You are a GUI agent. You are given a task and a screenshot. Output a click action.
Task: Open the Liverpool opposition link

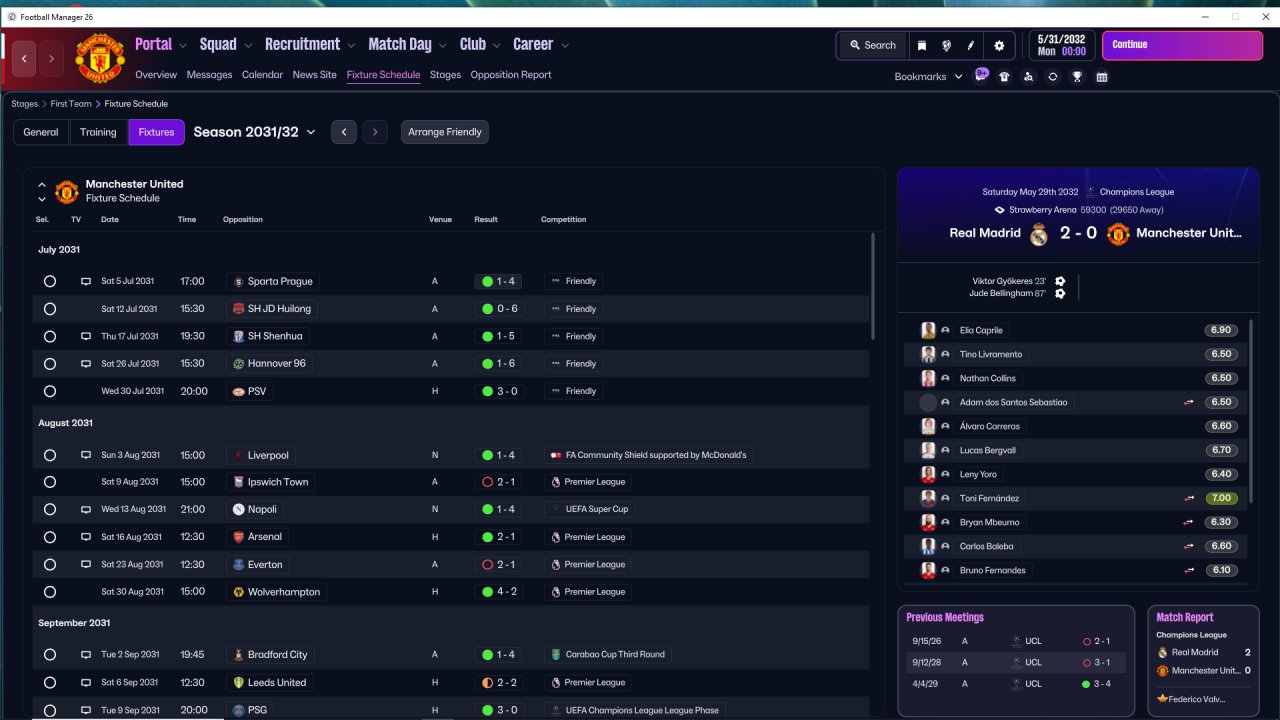(x=260, y=455)
